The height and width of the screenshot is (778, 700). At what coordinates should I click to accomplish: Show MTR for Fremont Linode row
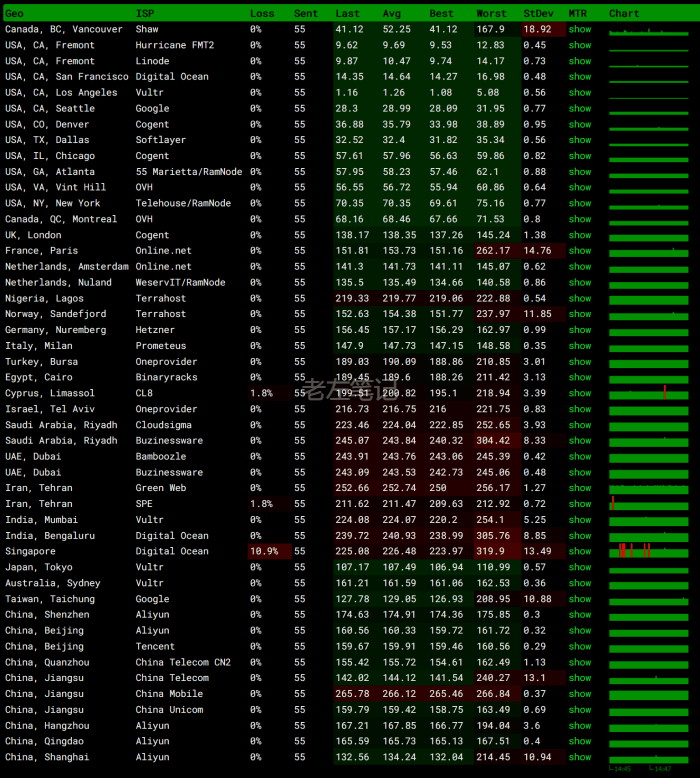[579, 61]
